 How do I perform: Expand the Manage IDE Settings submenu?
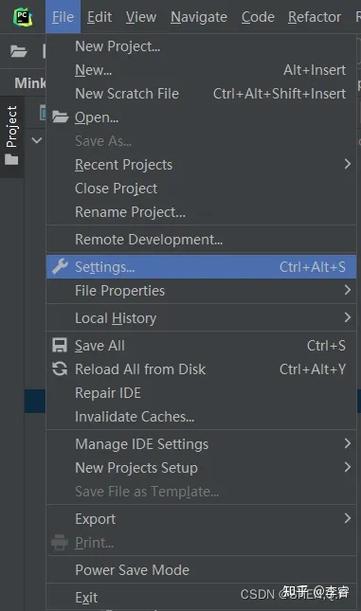click(202, 444)
